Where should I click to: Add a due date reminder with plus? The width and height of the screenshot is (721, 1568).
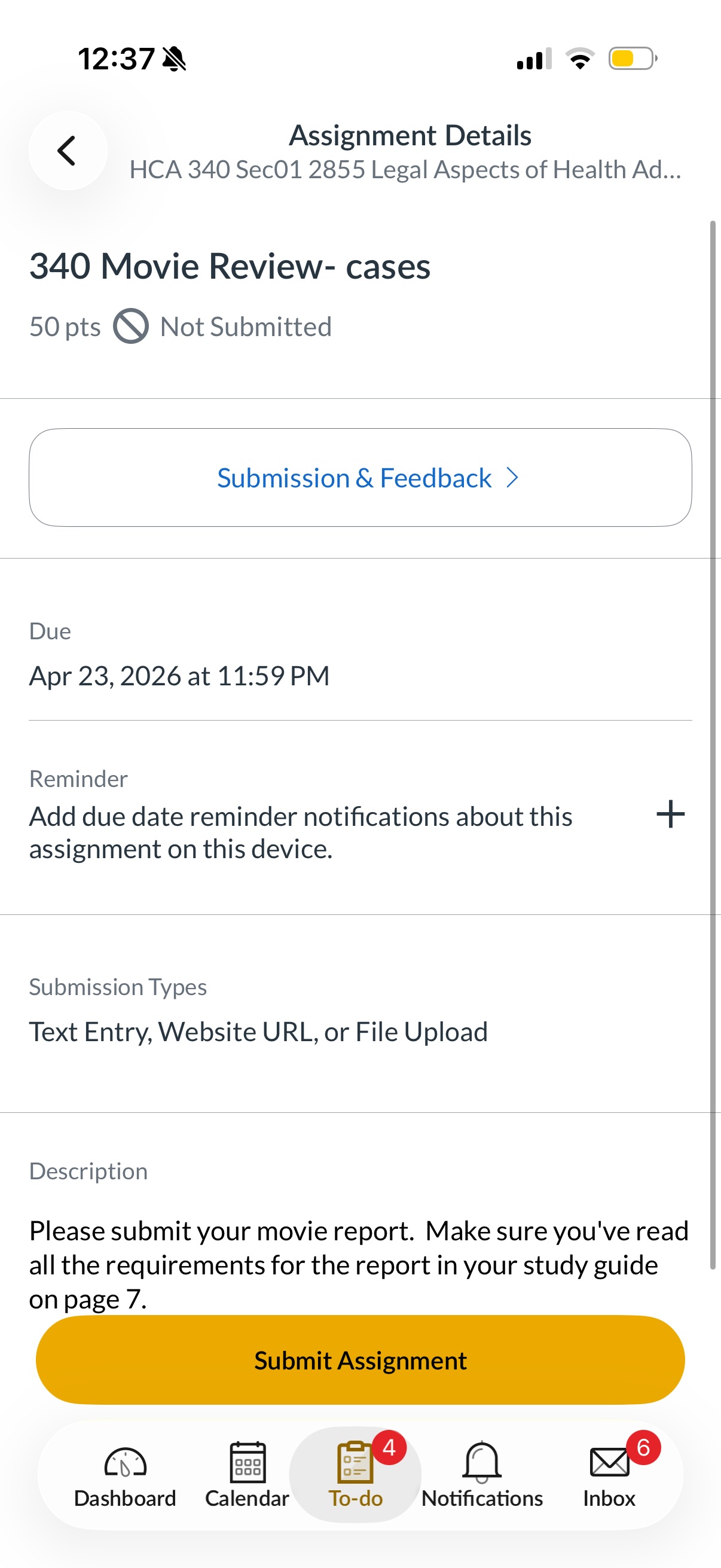coord(670,814)
